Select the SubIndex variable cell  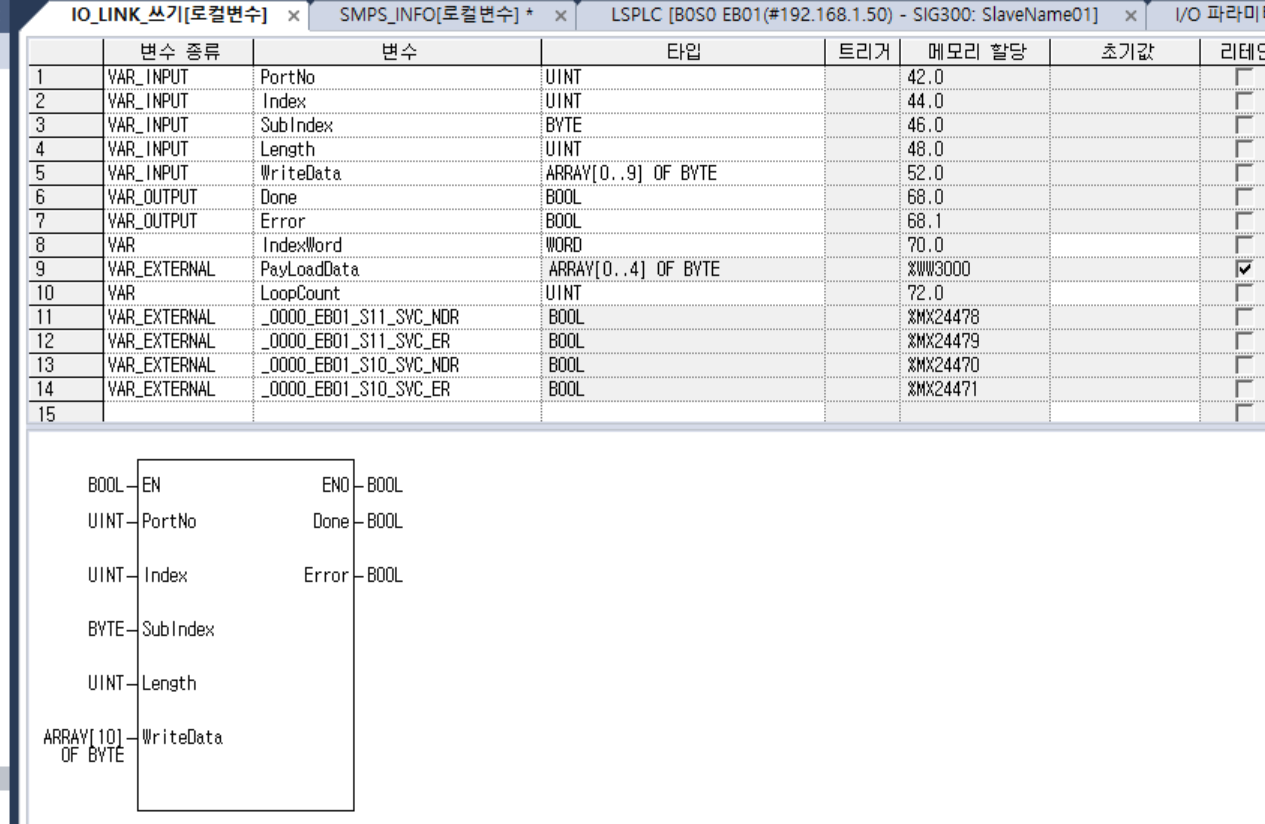click(397, 124)
